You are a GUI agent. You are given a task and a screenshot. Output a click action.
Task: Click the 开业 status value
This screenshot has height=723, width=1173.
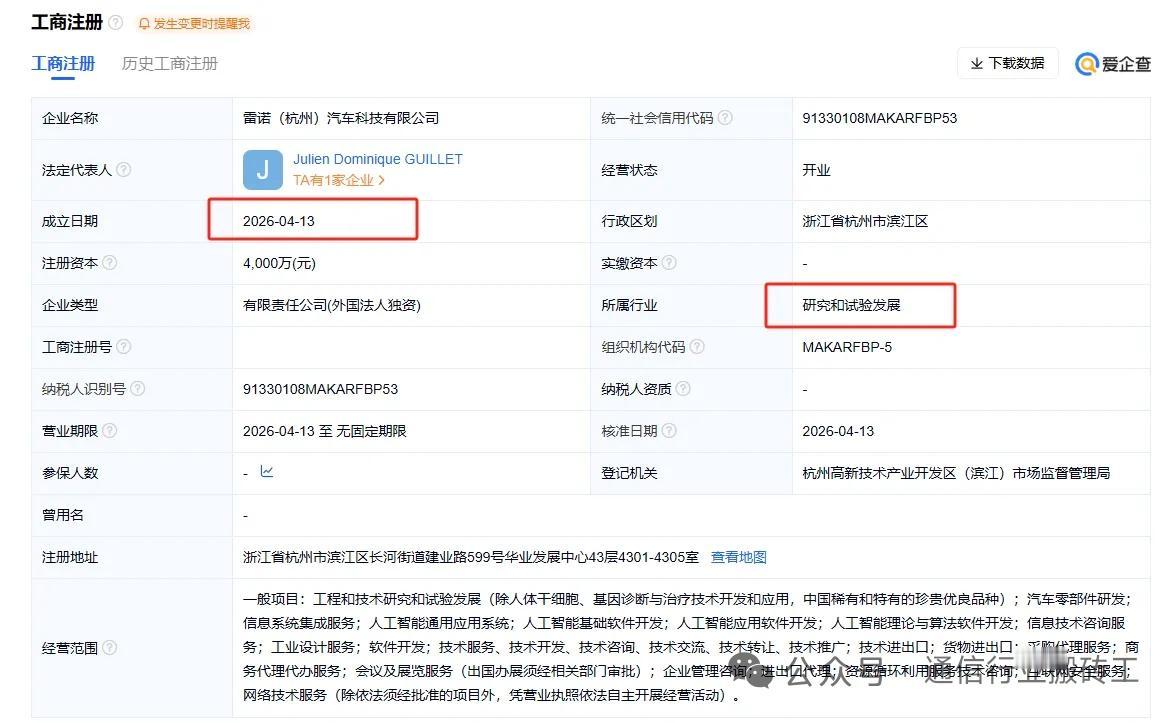click(x=816, y=170)
